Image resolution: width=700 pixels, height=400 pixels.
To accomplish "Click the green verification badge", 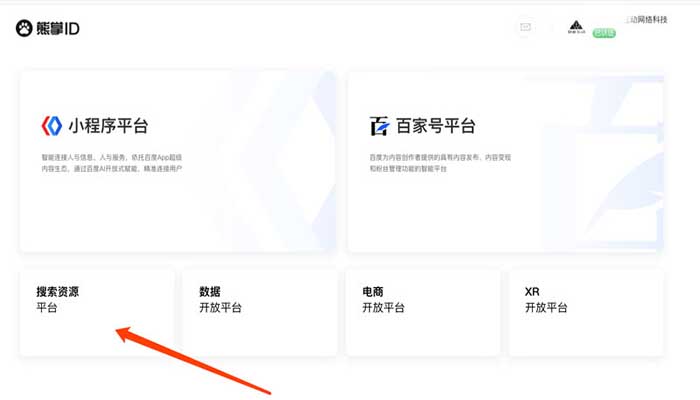I will [x=604, y=33].
